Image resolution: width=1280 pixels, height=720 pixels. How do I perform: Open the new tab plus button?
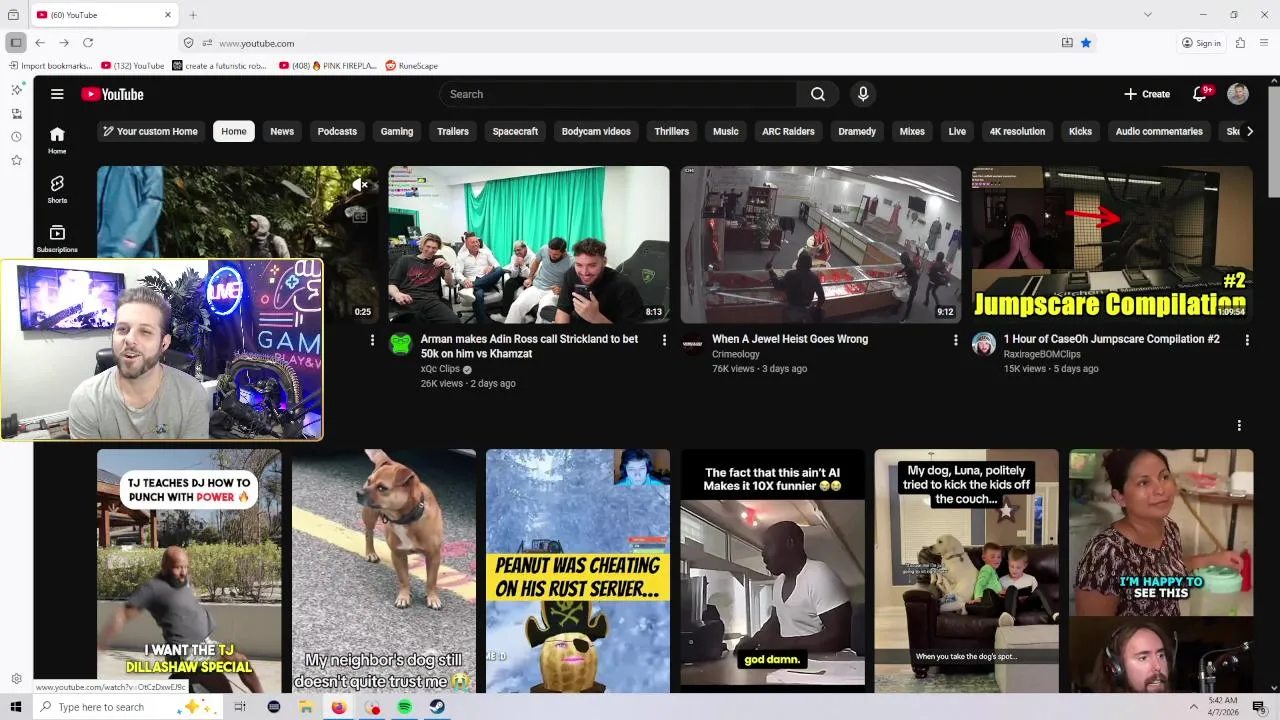[193, 15]
